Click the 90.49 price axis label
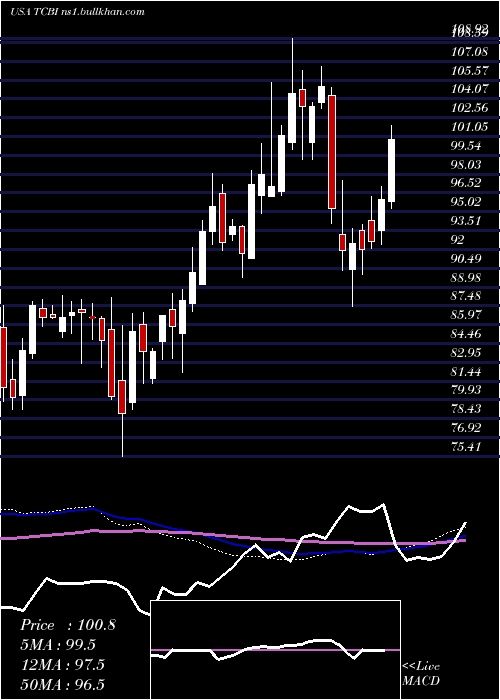This screenshot has height=700, width=500. click(x=467, y=259)
